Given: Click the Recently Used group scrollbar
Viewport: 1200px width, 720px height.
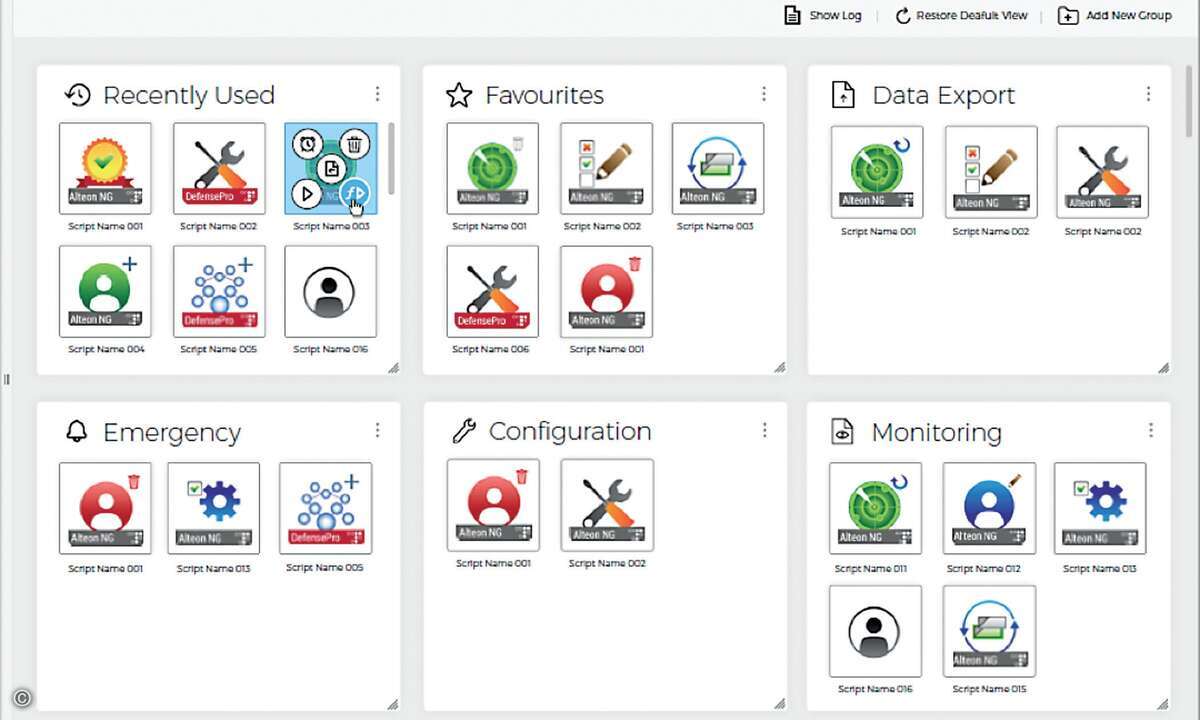Looking at the screenshot, I should click(x=391, y=158).
